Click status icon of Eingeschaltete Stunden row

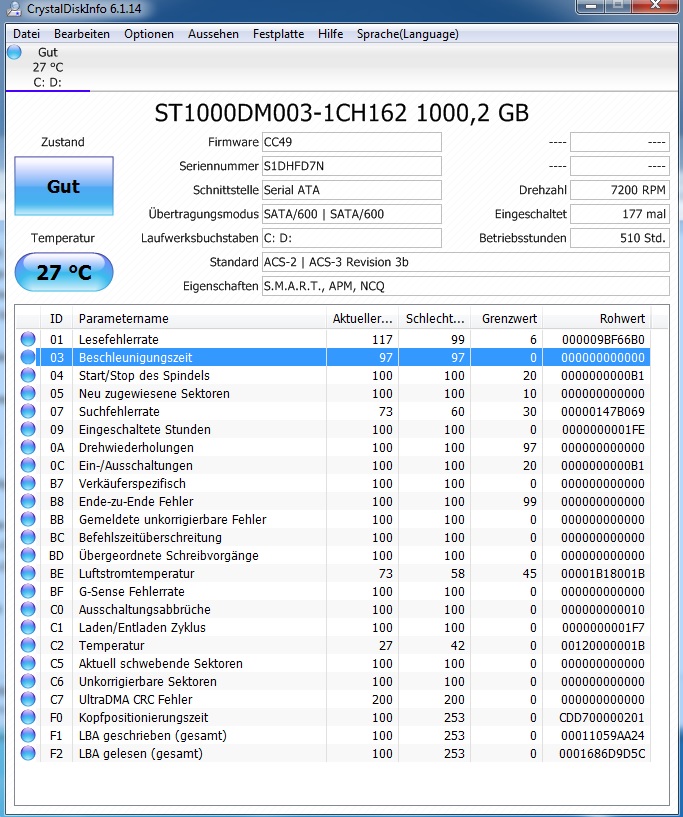click(x=28, y=429)
